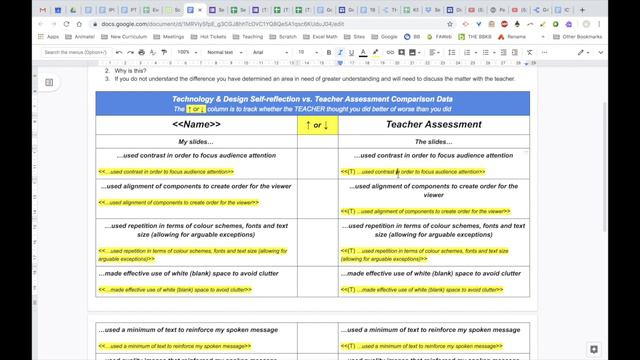Activate the paint format roller tool
The height and width of the screenshot is (360, 640).
(164, 52)
